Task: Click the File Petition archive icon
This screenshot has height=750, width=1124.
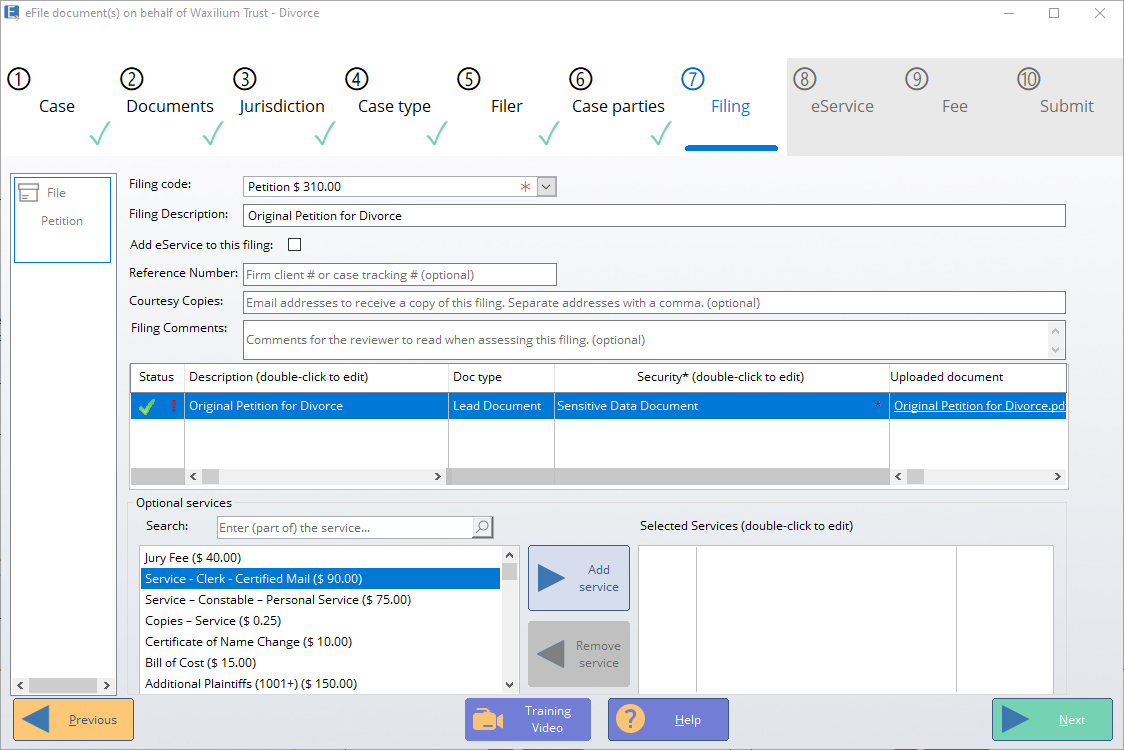Action: pyautogui.click(x=29, y=193)
